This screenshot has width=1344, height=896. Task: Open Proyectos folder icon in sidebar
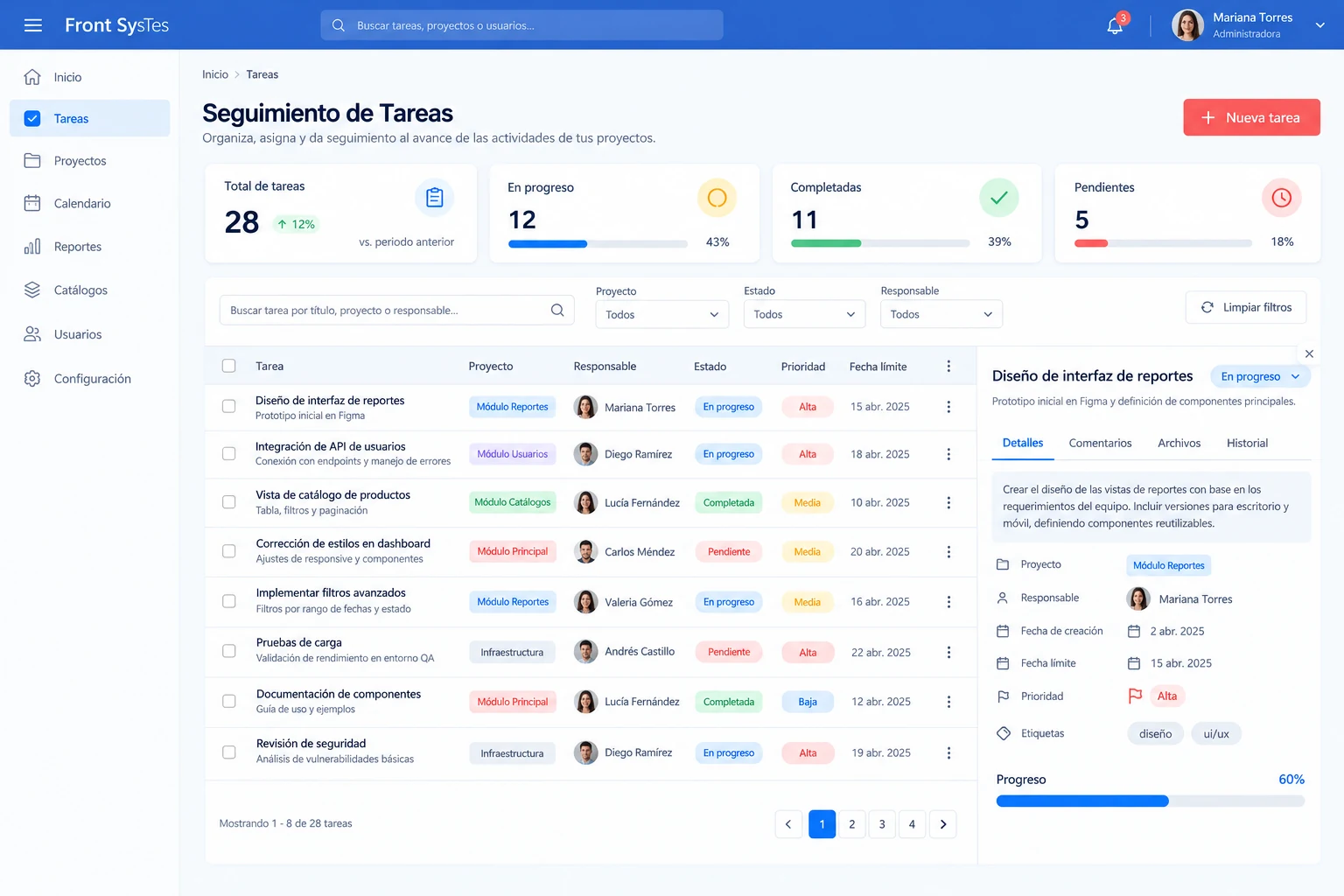click(32, 161)
